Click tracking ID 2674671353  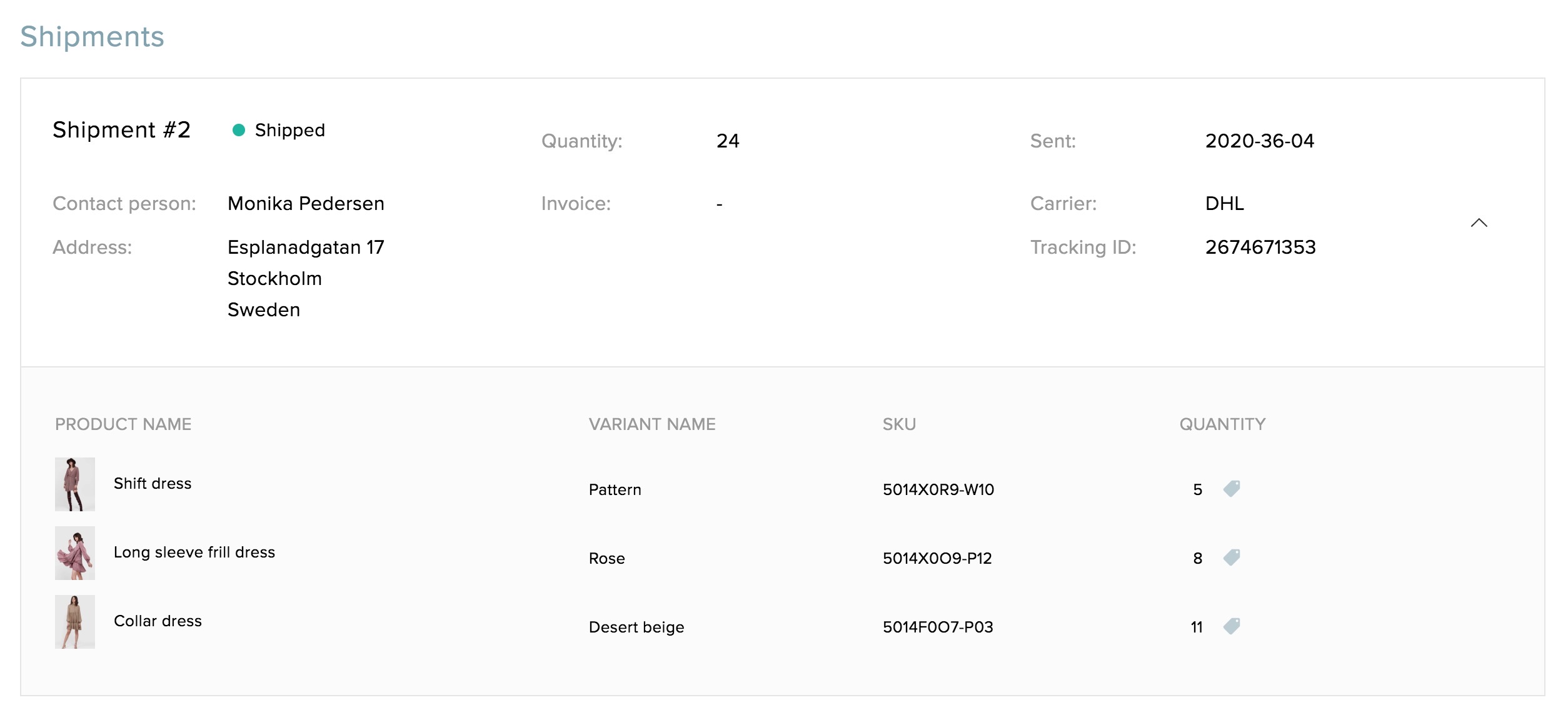click(1260, 247)
